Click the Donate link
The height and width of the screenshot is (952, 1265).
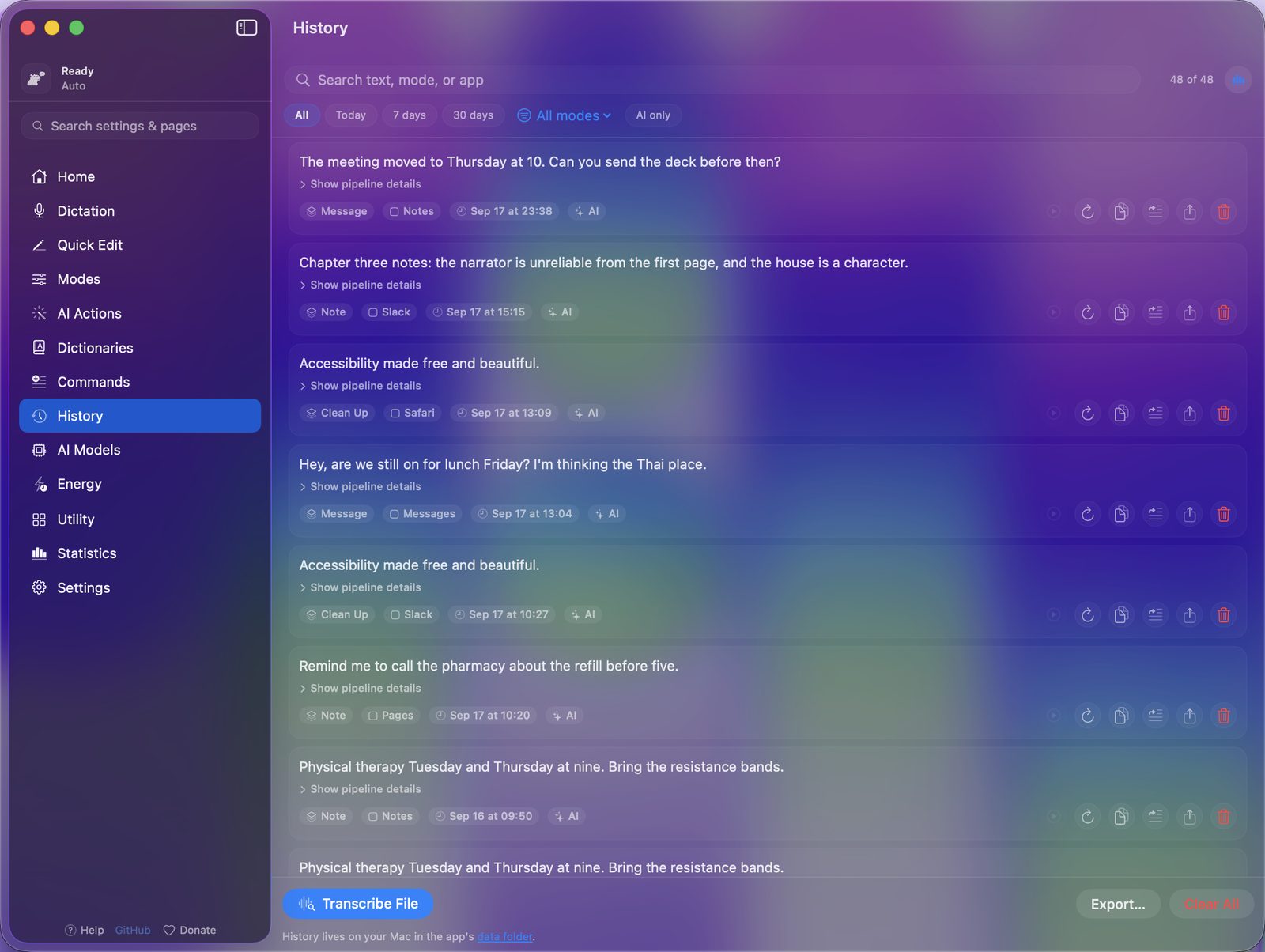pos(190,931)
